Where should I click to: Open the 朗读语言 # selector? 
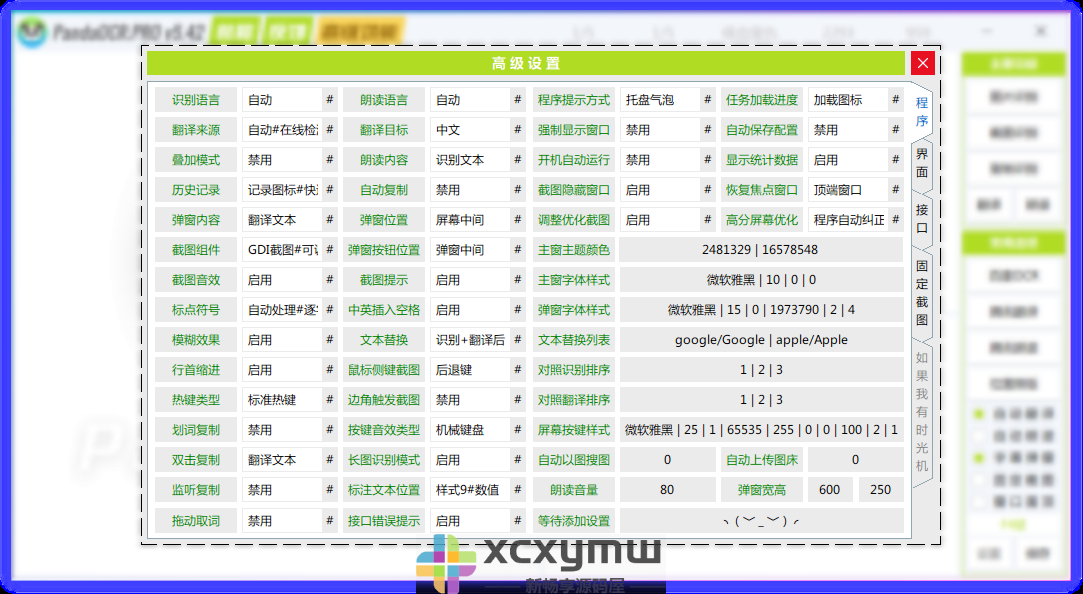coord(519,98)
